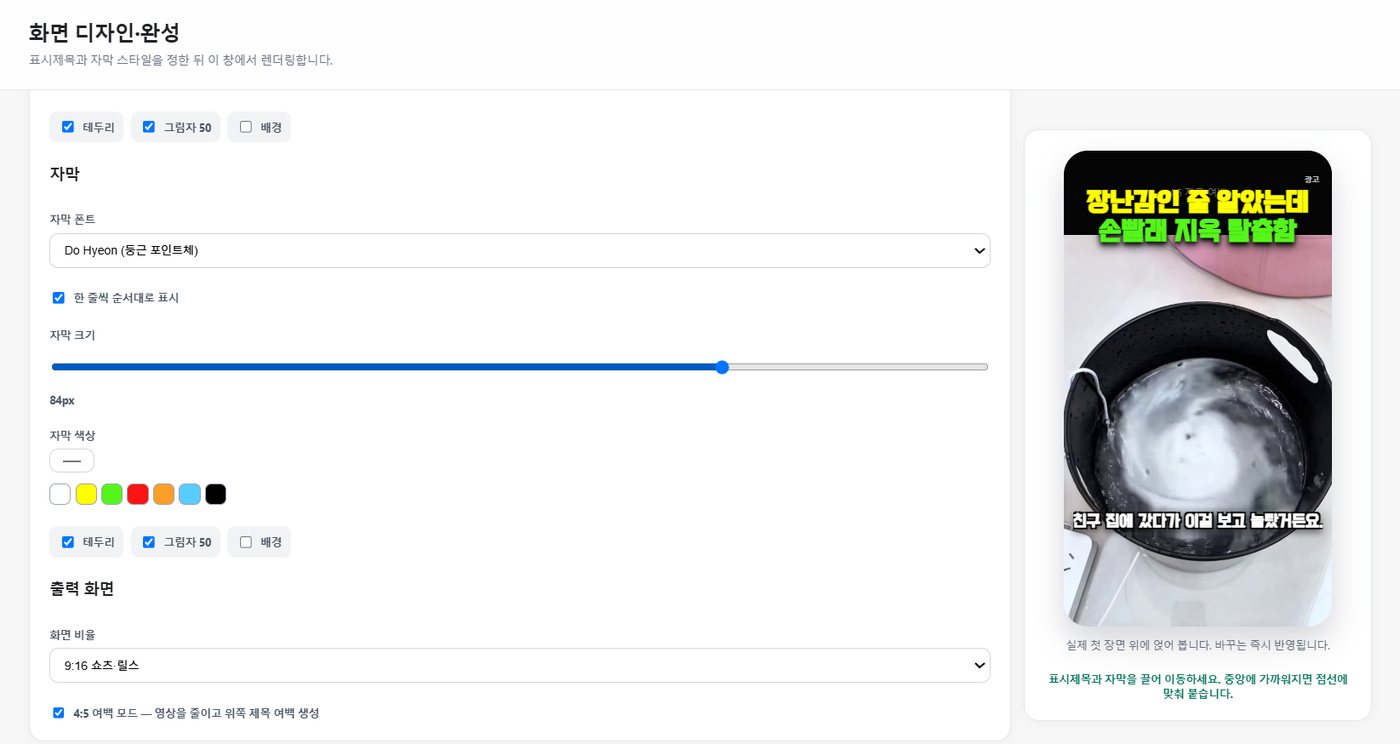The image size is (1400, 744).
Task: Enable the subtitle 배경 checkbox
Action: (246, 542)
